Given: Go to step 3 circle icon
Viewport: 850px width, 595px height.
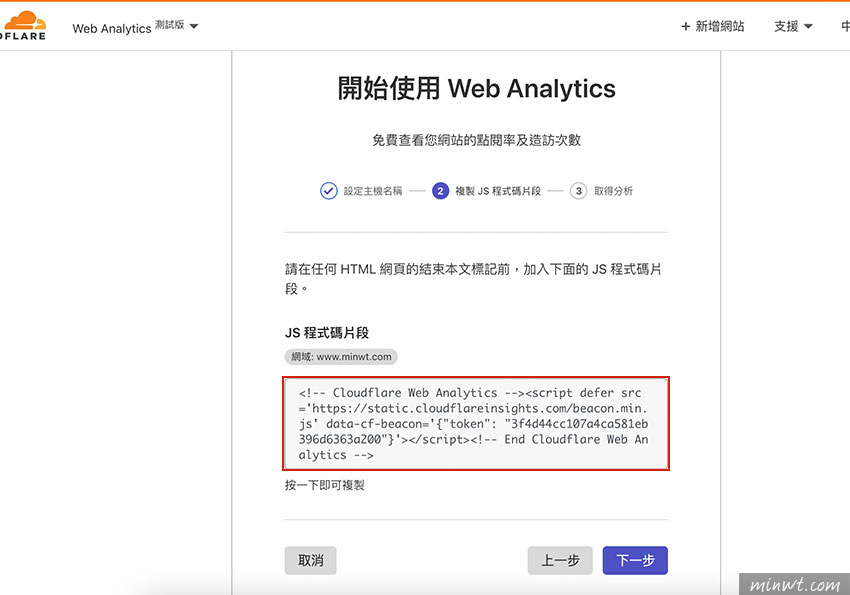Looking at the screenshot, I should (x=578, y=191).
